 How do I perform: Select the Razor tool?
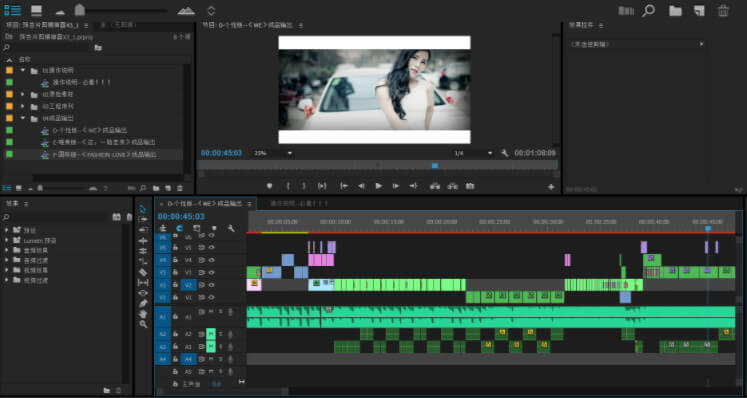point(143,272)
